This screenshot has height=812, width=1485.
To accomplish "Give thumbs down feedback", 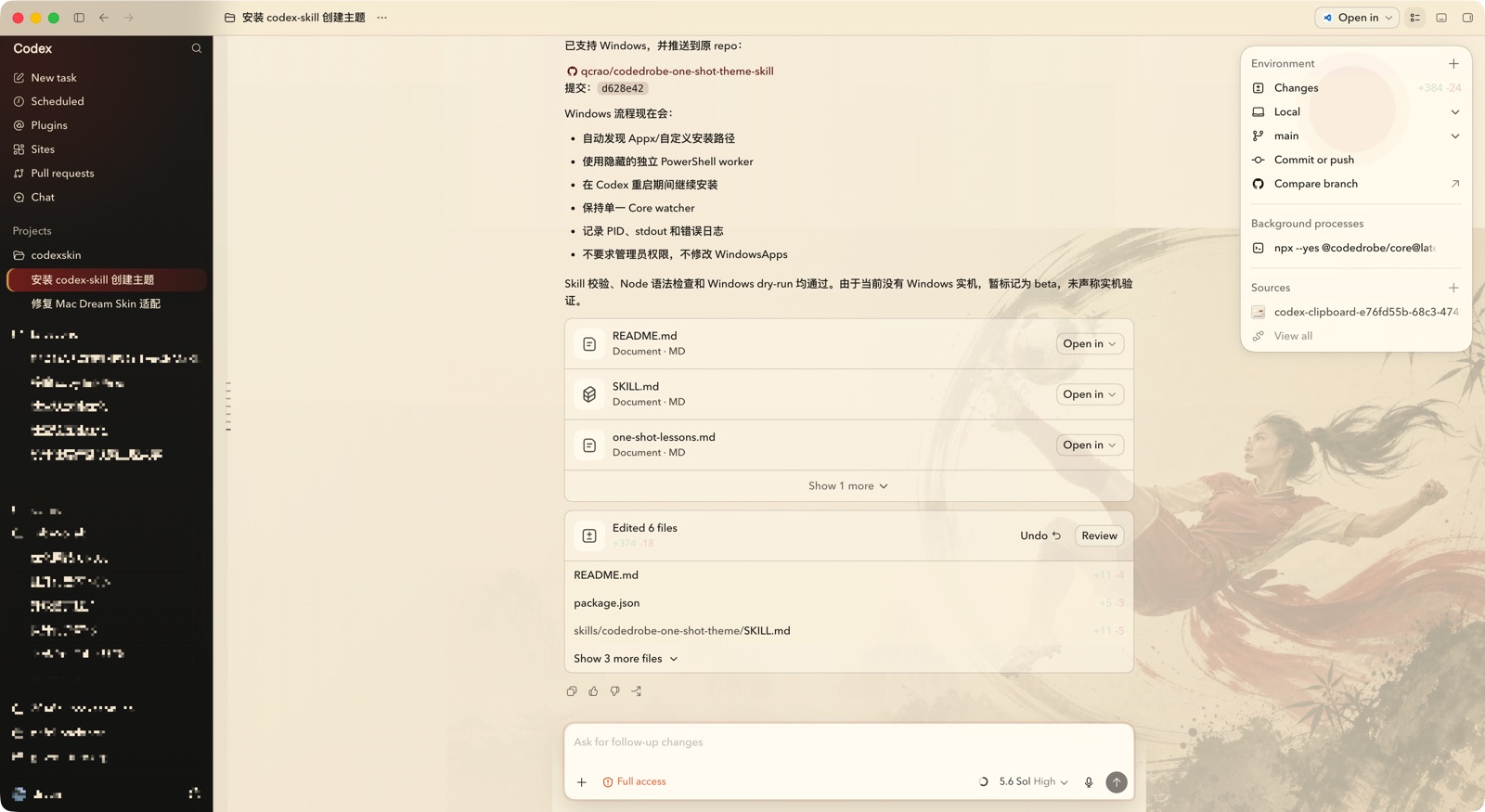I will pyautogui.click(x=614, y=691).
